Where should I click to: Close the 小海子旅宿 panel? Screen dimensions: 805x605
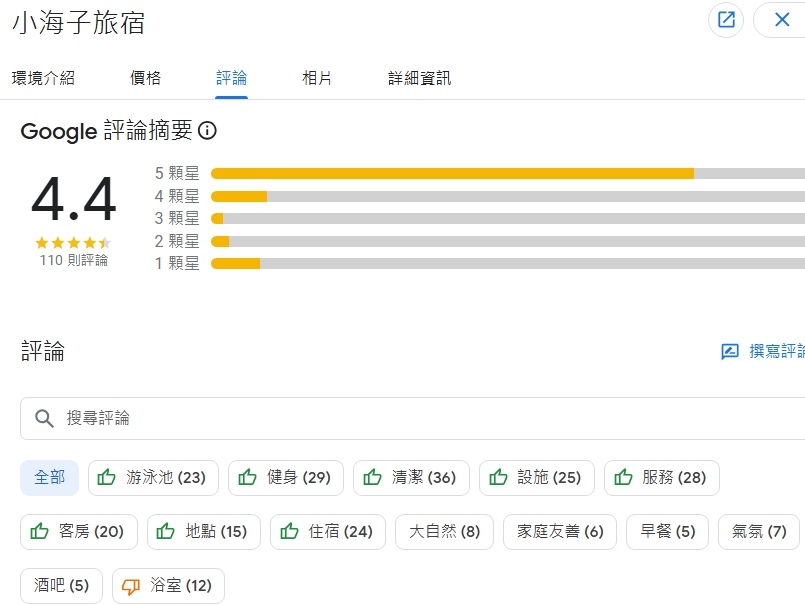(x=782, y=20)
